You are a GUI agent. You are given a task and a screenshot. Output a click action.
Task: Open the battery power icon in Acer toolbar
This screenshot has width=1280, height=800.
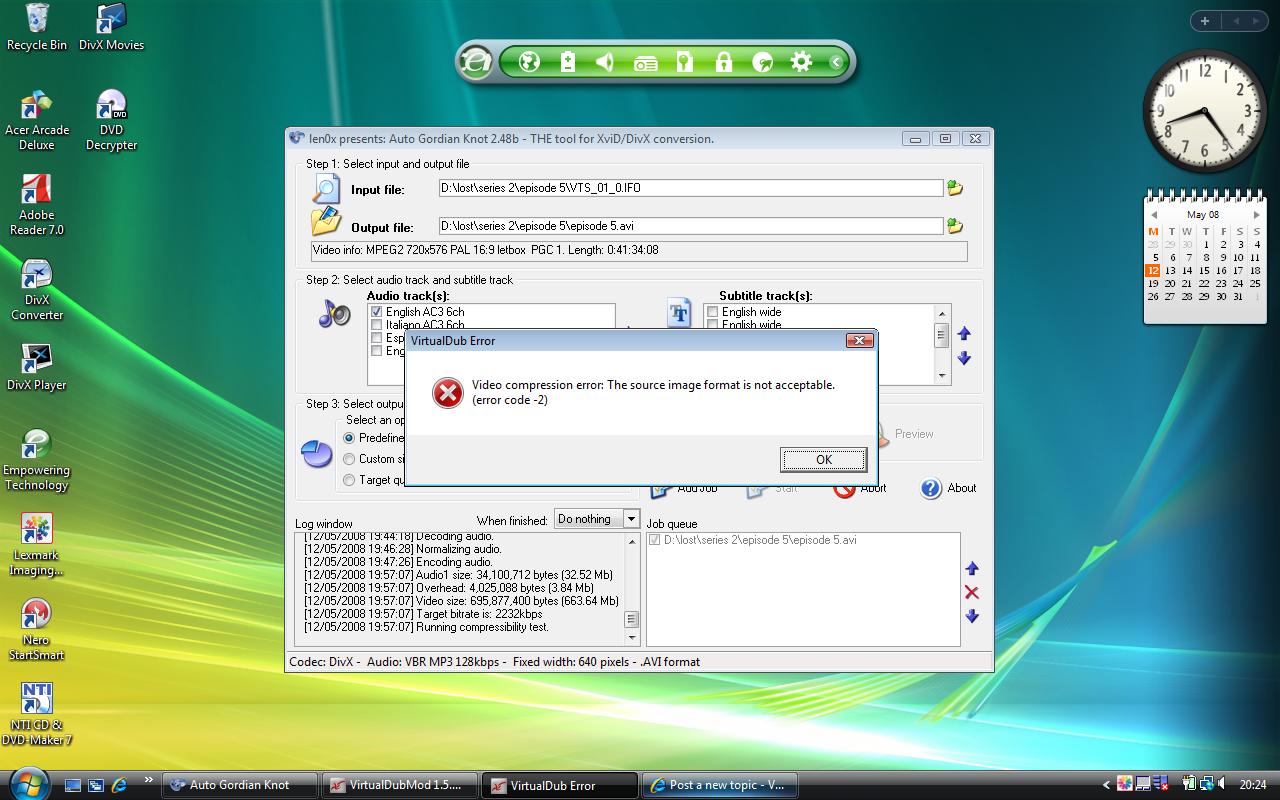pos(568,62)
